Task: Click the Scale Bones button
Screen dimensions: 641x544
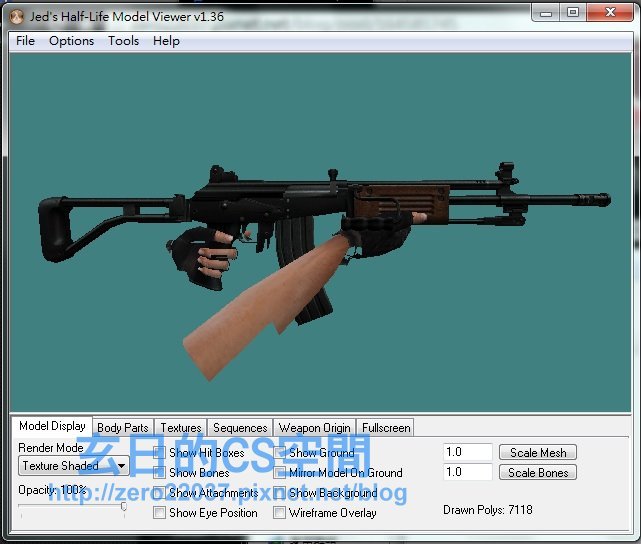Action: 538,472
